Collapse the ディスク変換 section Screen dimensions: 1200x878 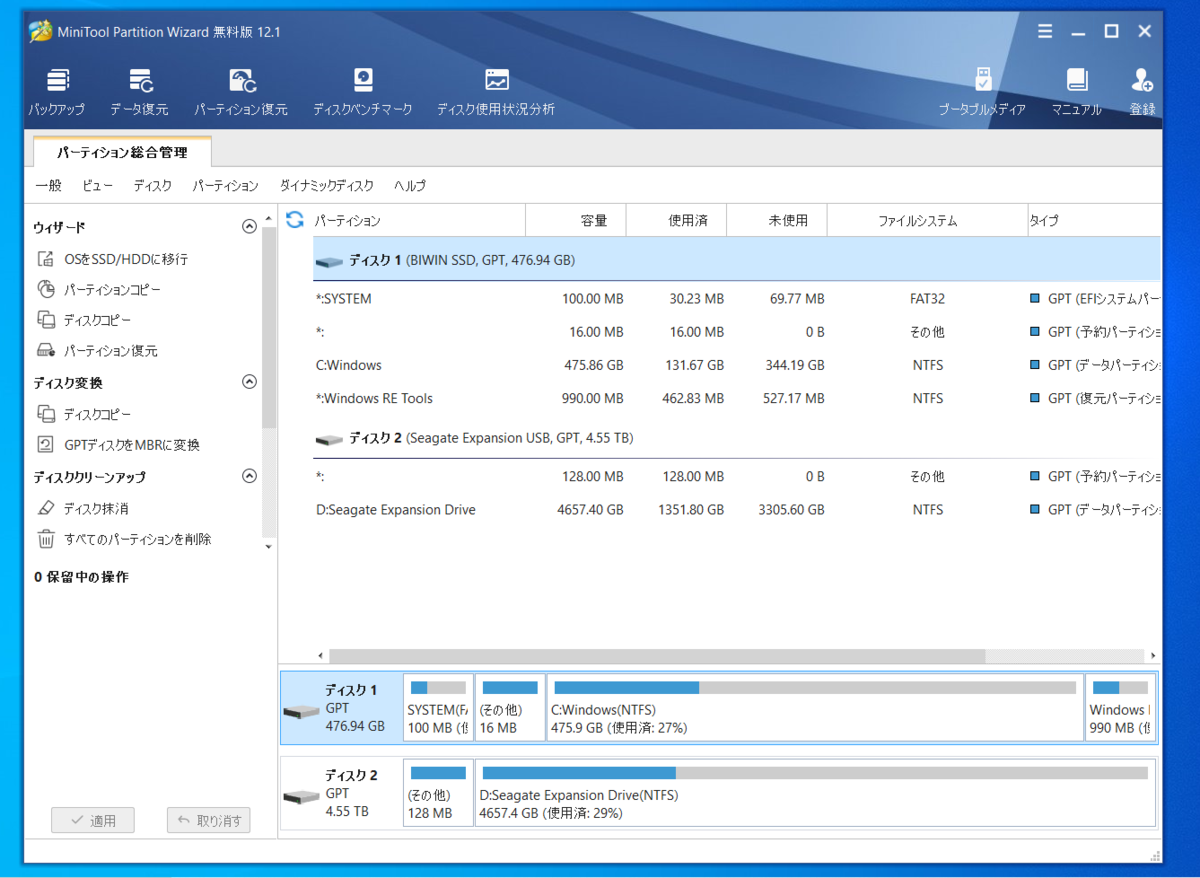250,382
